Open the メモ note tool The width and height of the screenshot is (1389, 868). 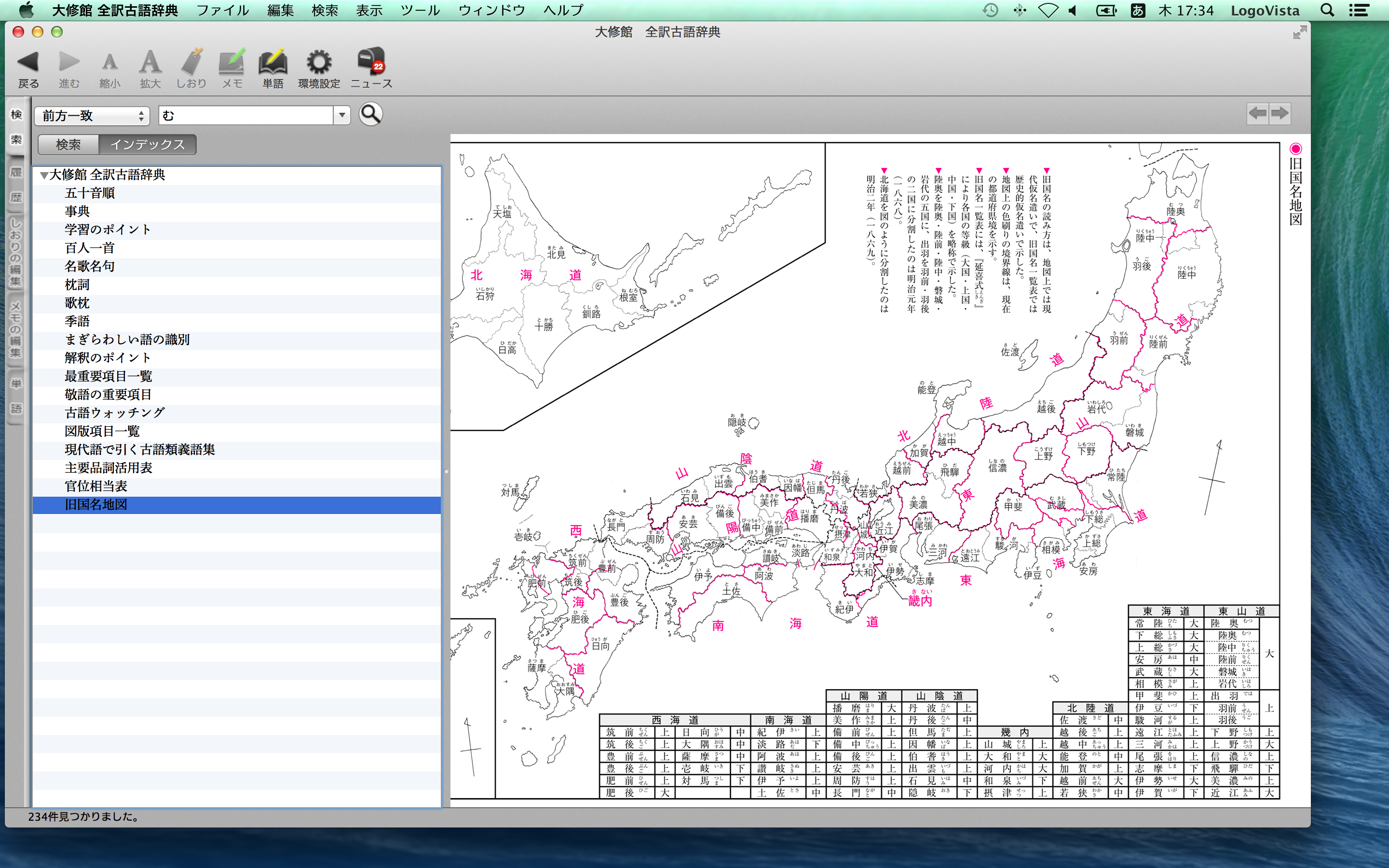(x=232, y=62)
